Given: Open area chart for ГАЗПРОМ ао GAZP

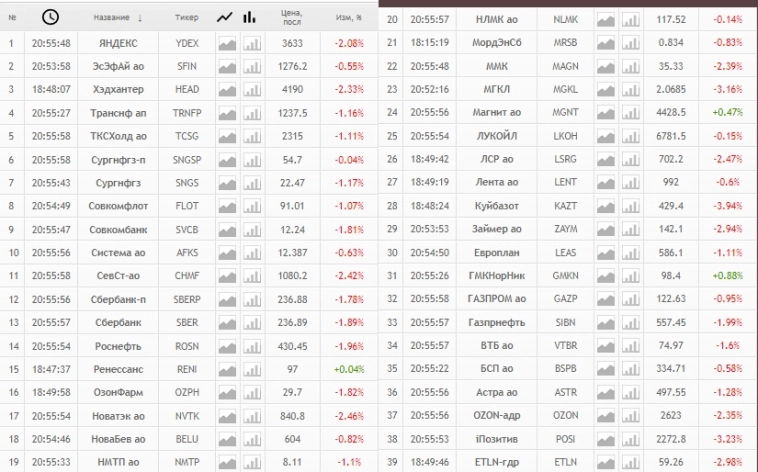Looking at the screenshot, I should click(606, 299).
